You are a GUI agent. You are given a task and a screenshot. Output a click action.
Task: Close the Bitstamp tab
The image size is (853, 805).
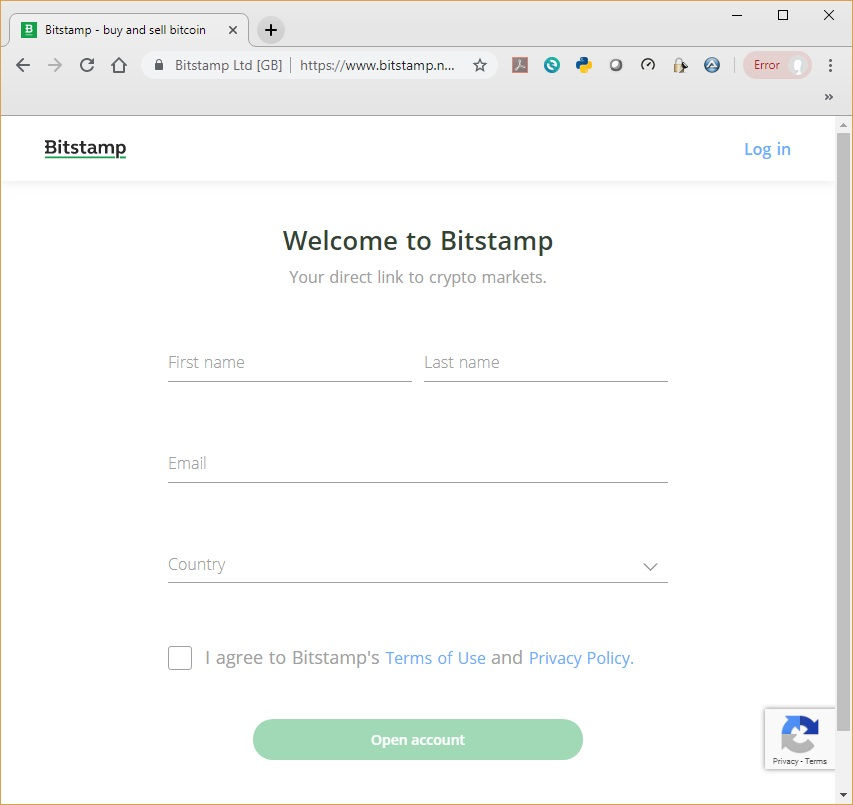point(233,30)
